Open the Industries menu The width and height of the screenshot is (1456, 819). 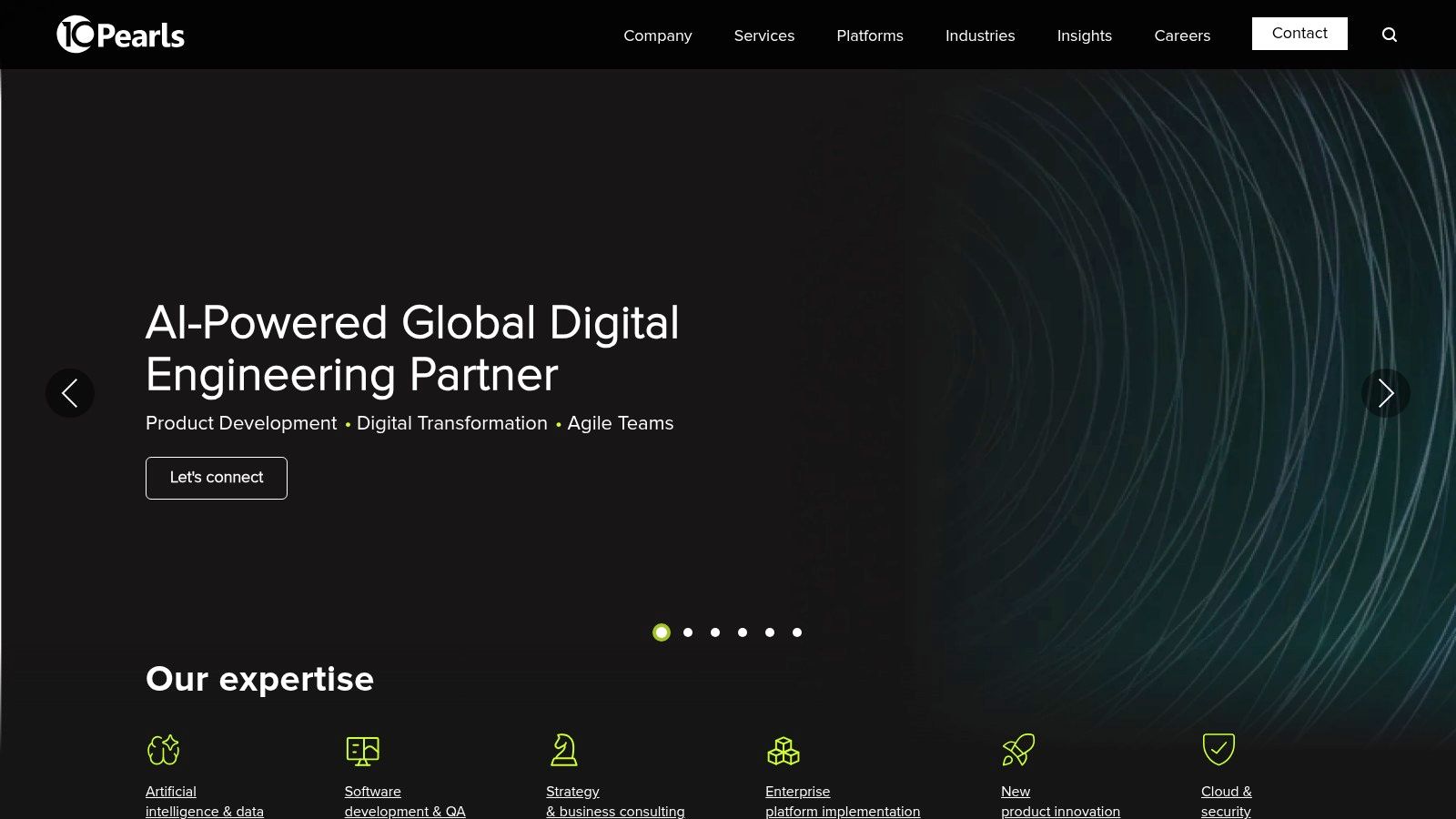(980, 35)
